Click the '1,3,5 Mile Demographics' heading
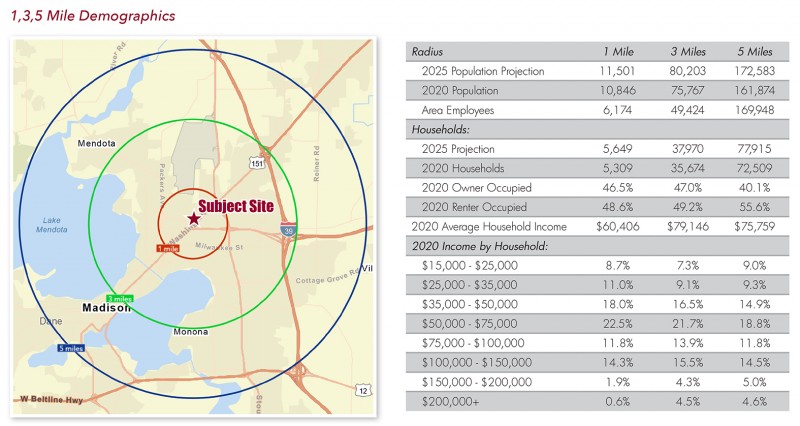Image resolution: width=800 pixels, height=426 pixels. (x=93, y=16)
